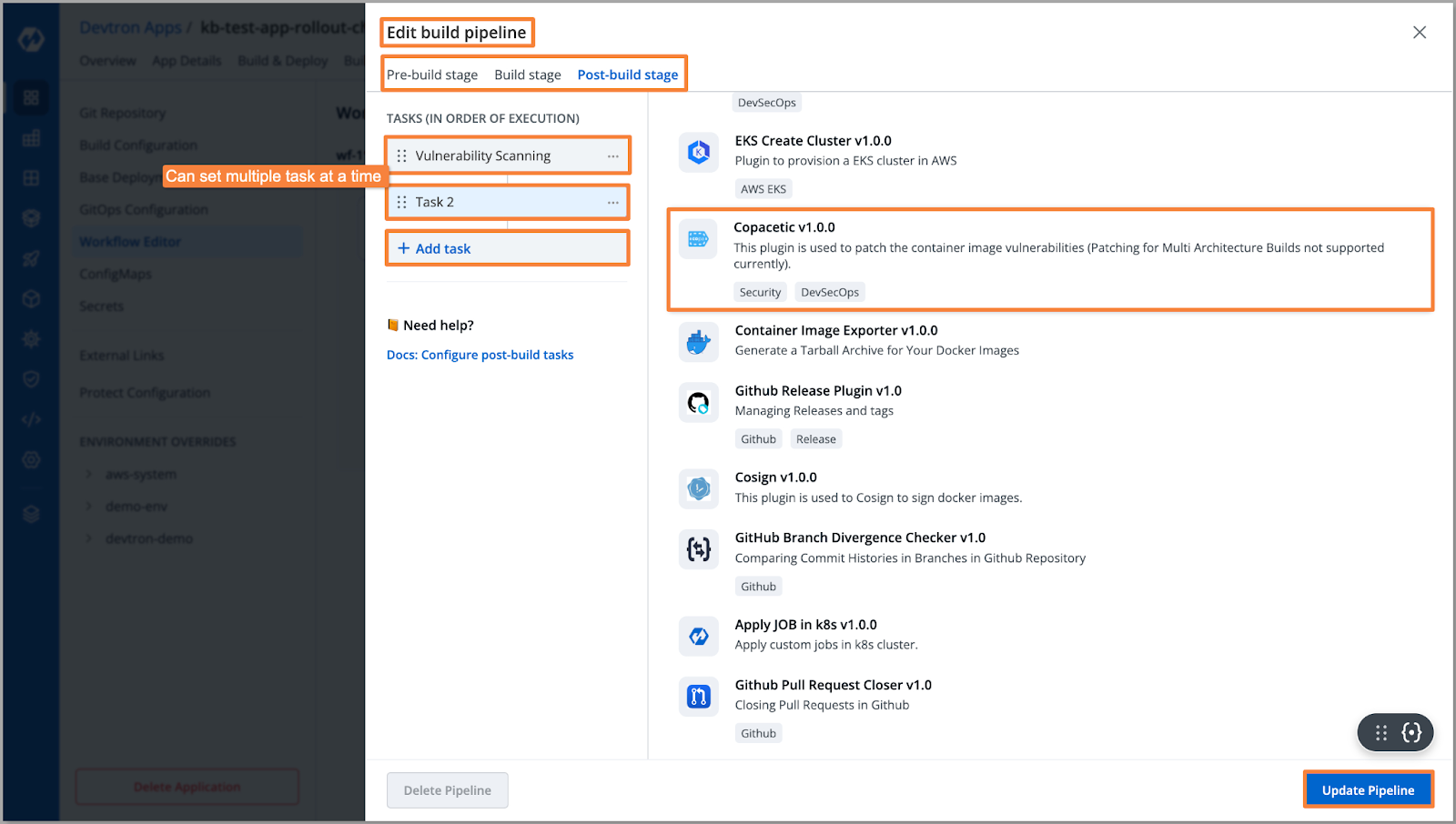Click the EKS Create Cluster plugin icon
The width and height of the screenshot is (1456, 824).
699,153
